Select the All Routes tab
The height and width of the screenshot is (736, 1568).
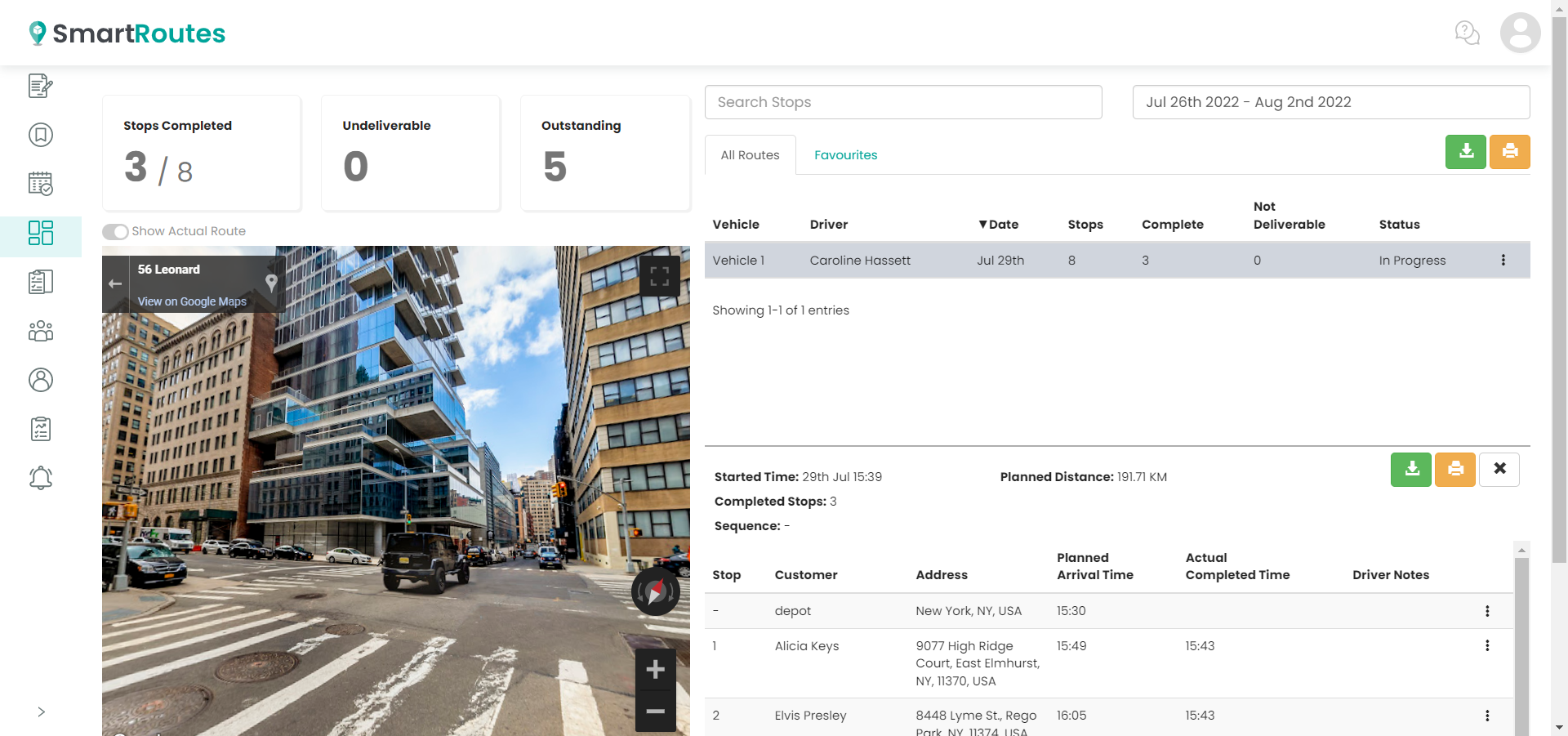coord(749,154)
